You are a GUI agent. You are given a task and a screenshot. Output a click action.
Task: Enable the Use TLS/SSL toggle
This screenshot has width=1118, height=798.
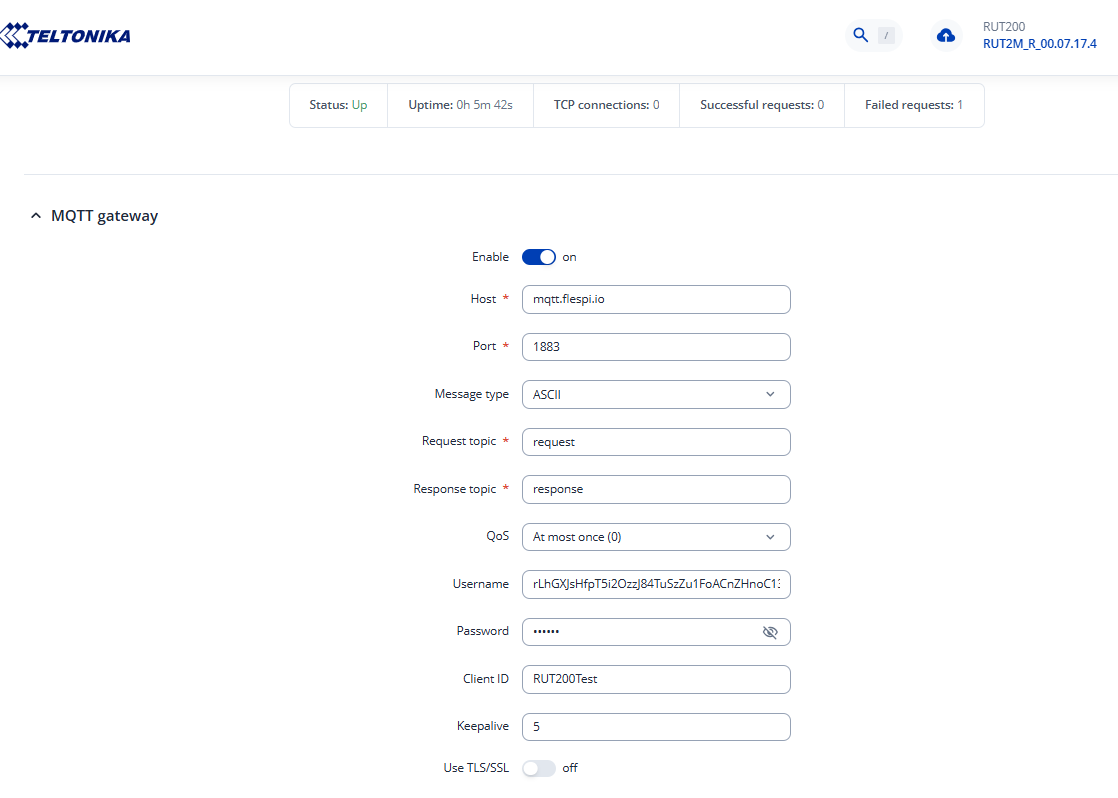click(539, 768)
